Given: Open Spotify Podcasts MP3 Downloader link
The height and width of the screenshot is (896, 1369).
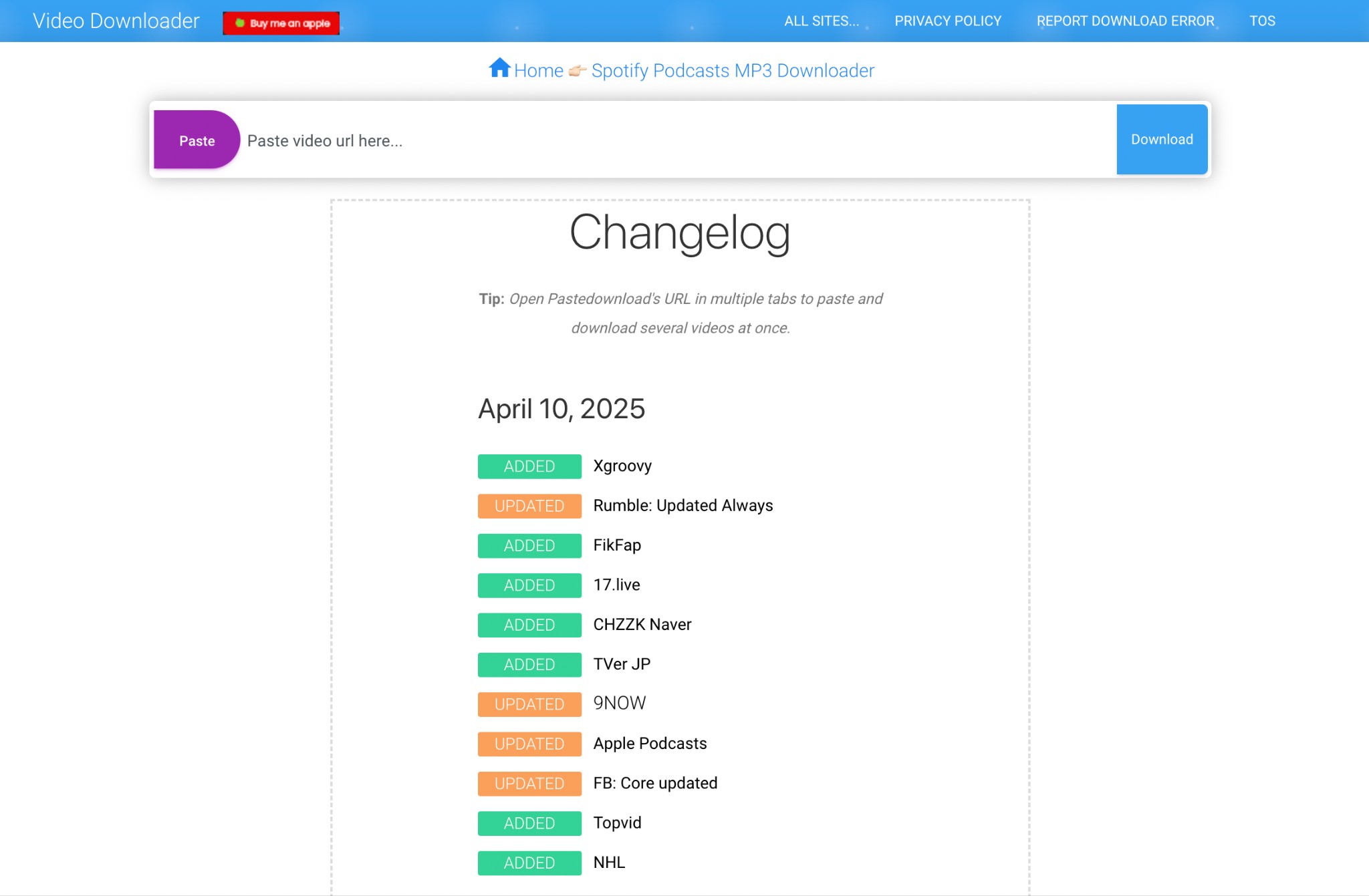Looking at the screenshot, I should 733,70.
